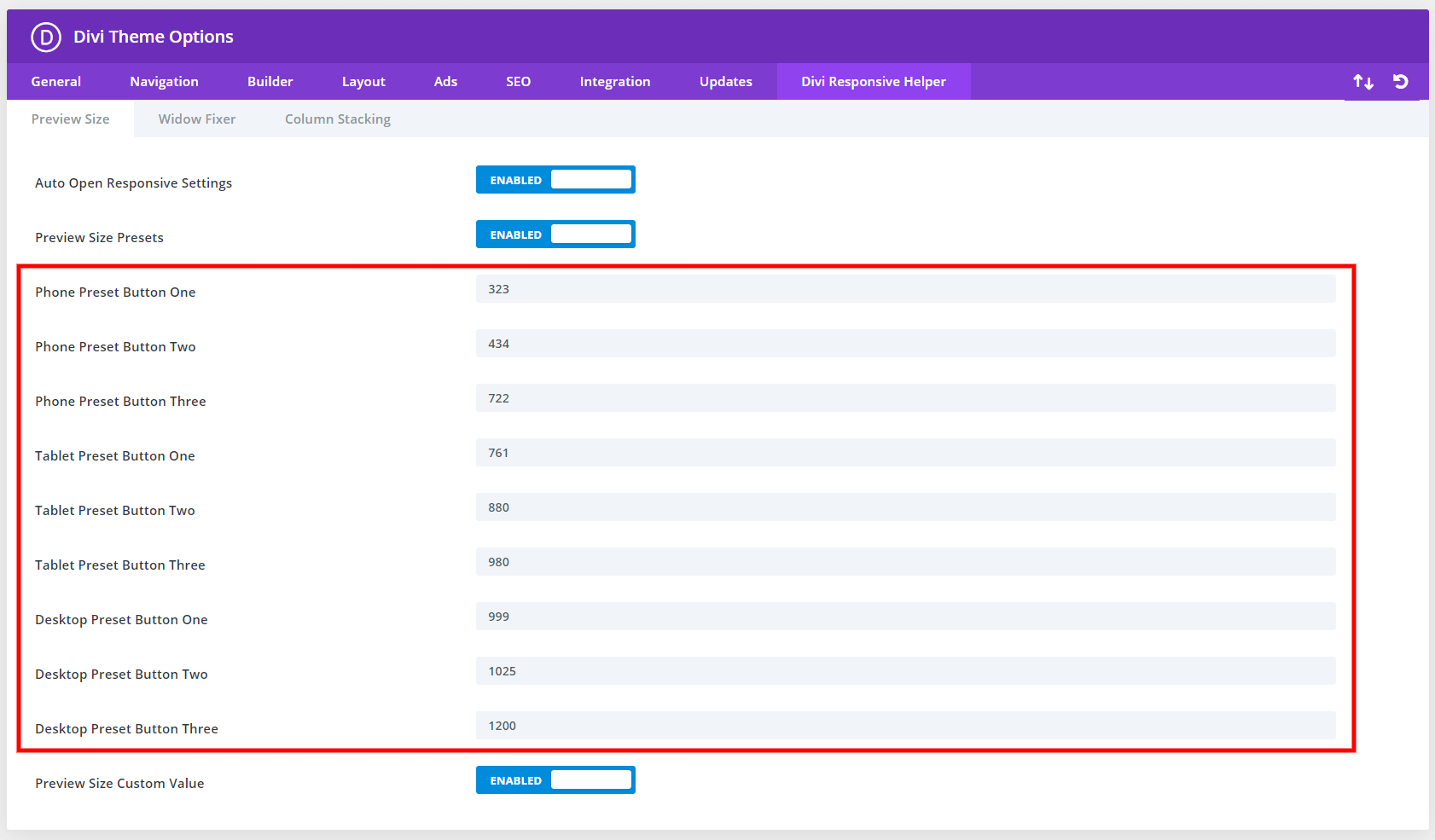The height and width of the screenshot is (840, 1435).
Task: Click the Desktop Preset Button Three label
Action: point(126,729)
